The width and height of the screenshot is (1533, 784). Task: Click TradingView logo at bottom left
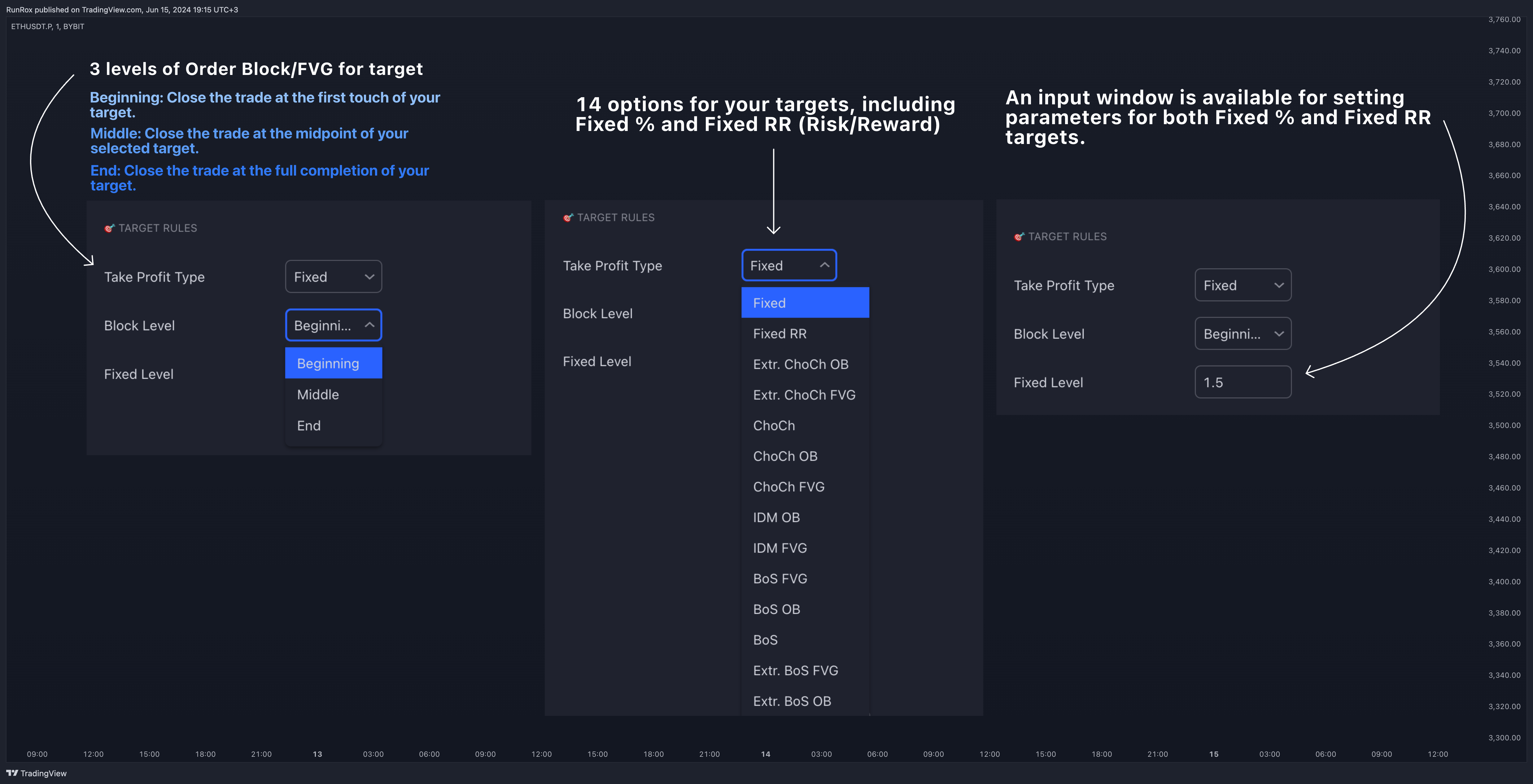(36, 773)
